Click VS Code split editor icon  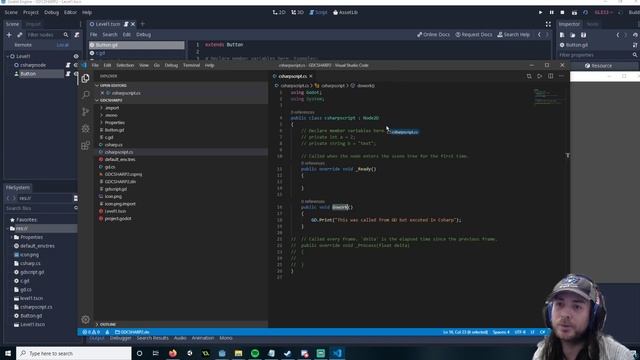point(551,76)
